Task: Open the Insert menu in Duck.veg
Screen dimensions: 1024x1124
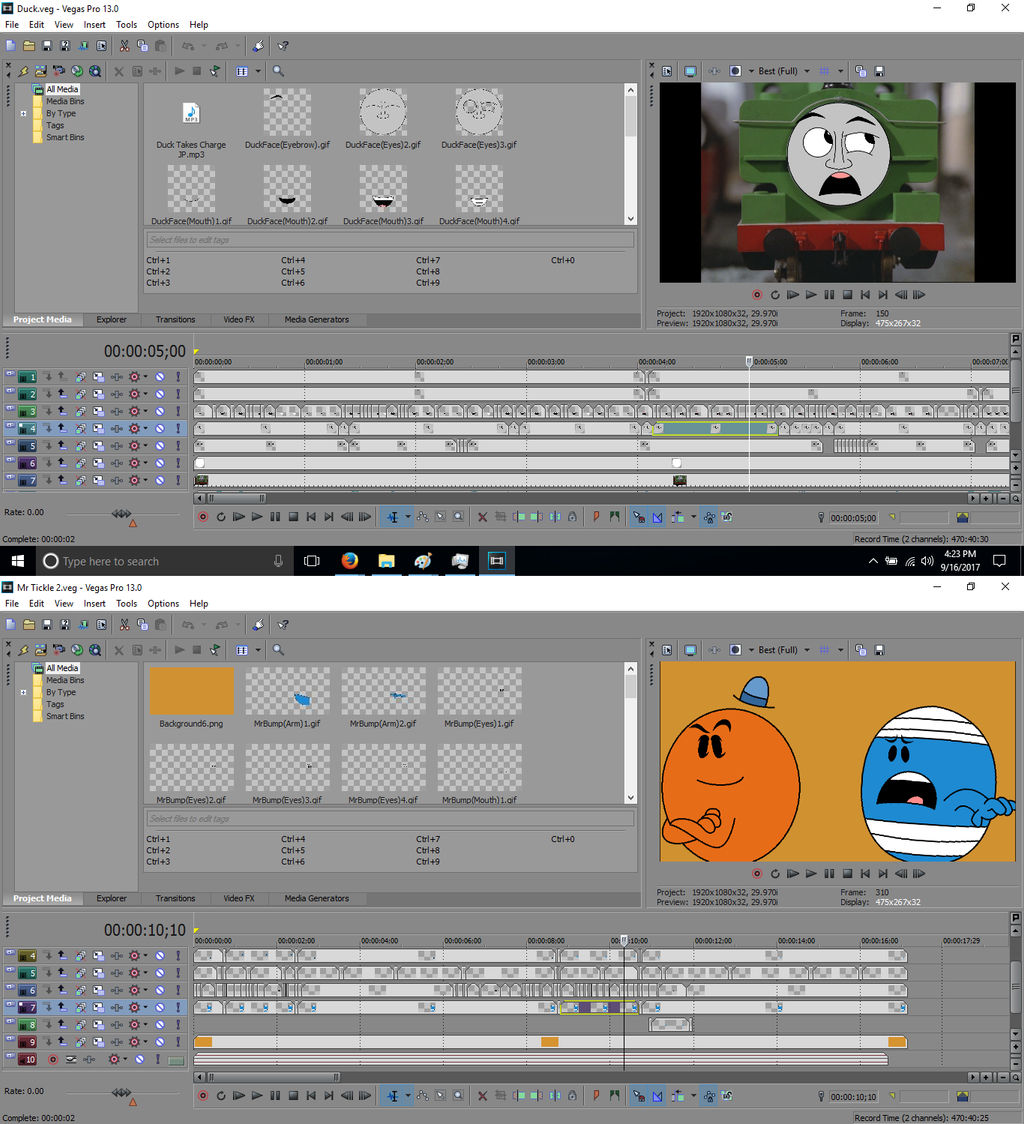Action: [94, 24]
